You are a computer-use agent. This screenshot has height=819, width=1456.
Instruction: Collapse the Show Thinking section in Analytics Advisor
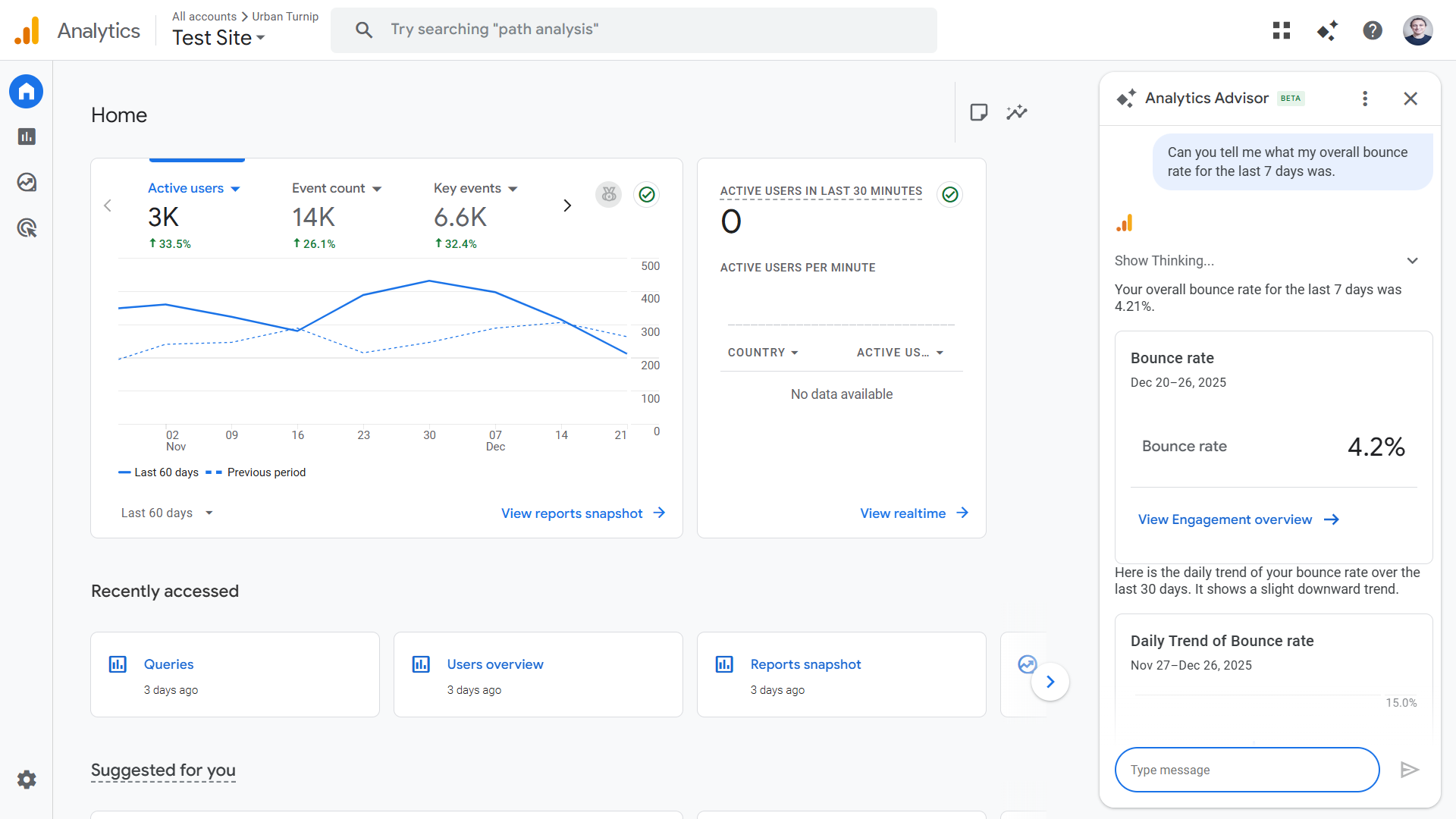[x=1413, y=260]
